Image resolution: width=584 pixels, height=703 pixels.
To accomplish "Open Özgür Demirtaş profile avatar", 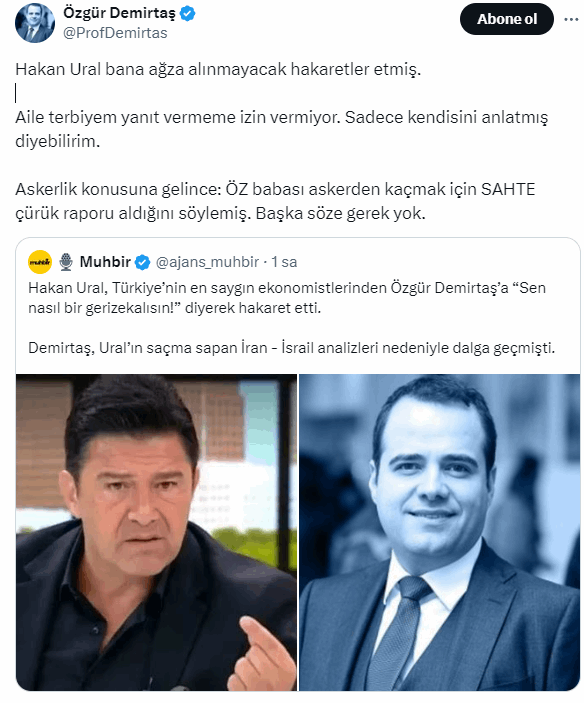I will (x=35, y=23).
